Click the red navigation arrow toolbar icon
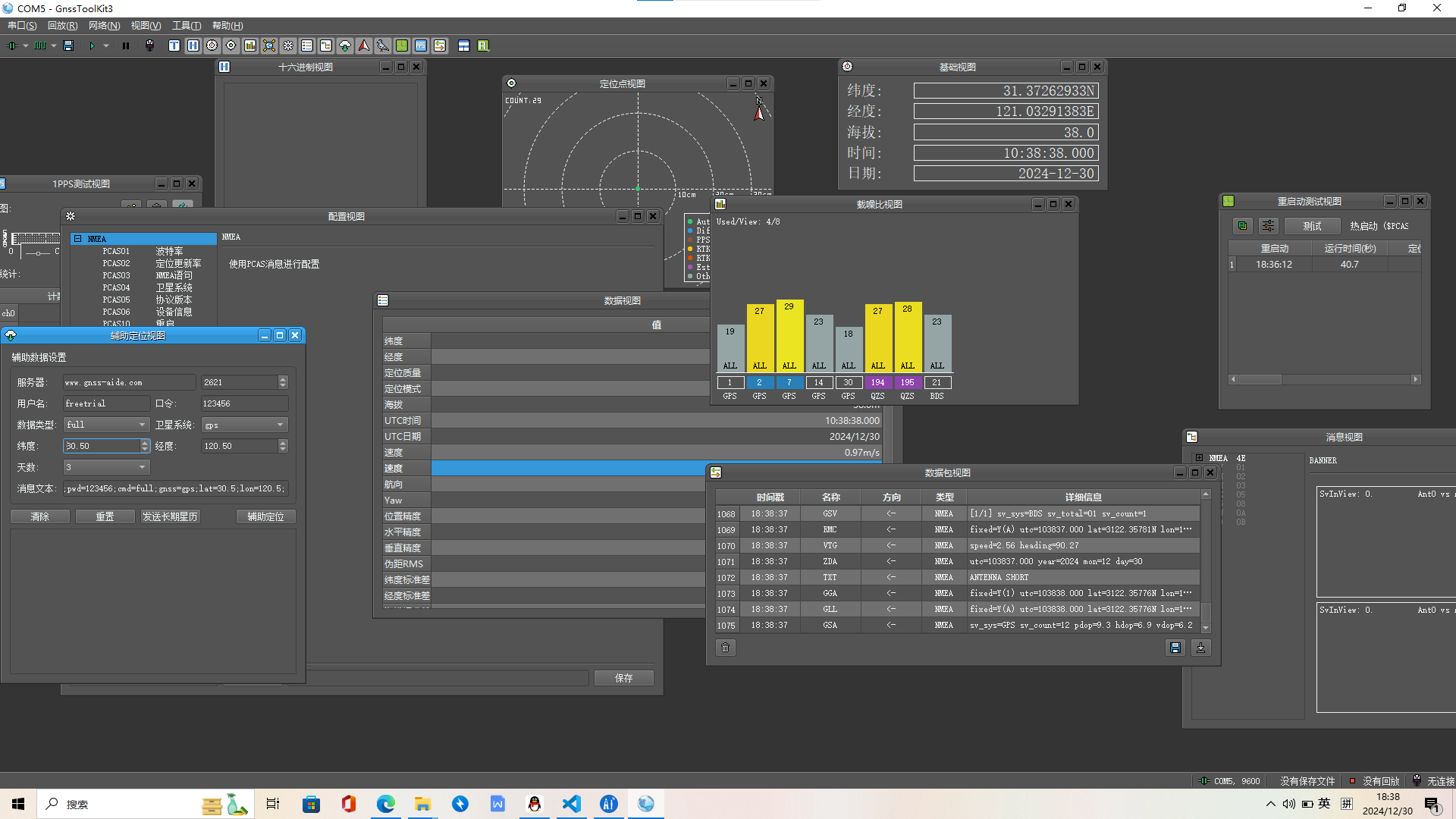Image resolution: width=1456 pixels, height=819 pixels. click(x=364, y=45)
